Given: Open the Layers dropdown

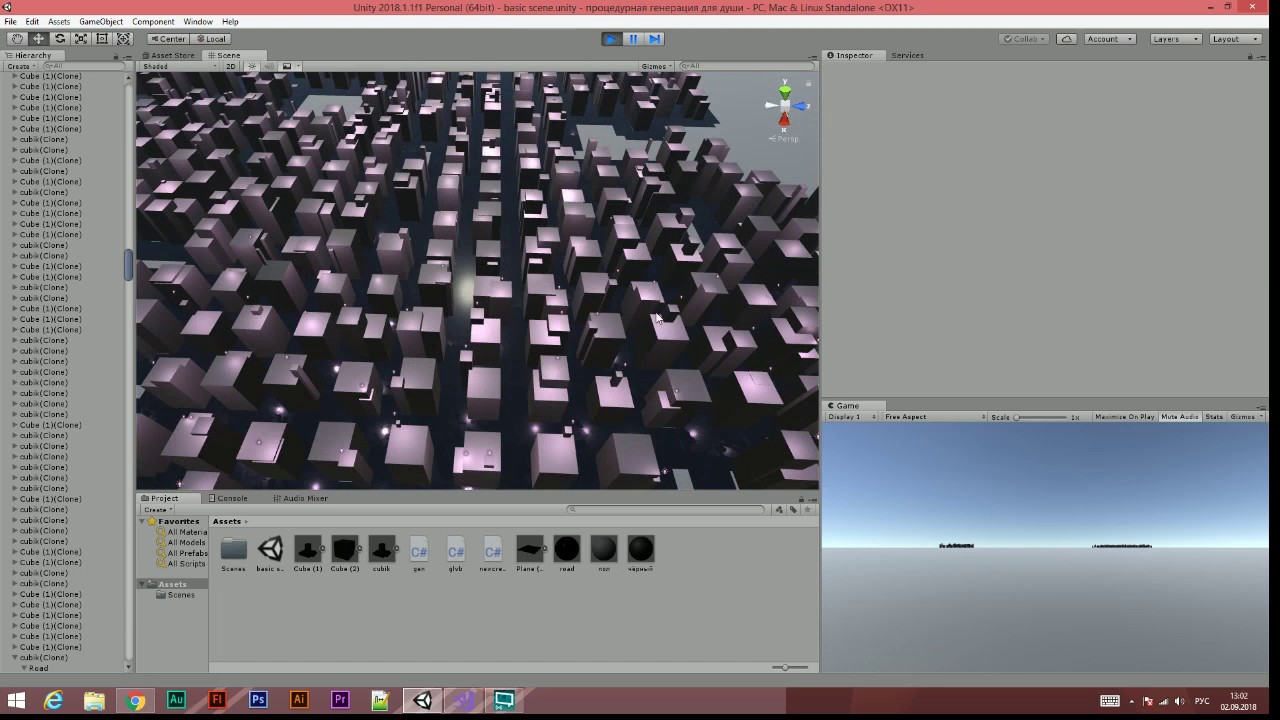Looking at the screenshot, I should [1174, 39].
